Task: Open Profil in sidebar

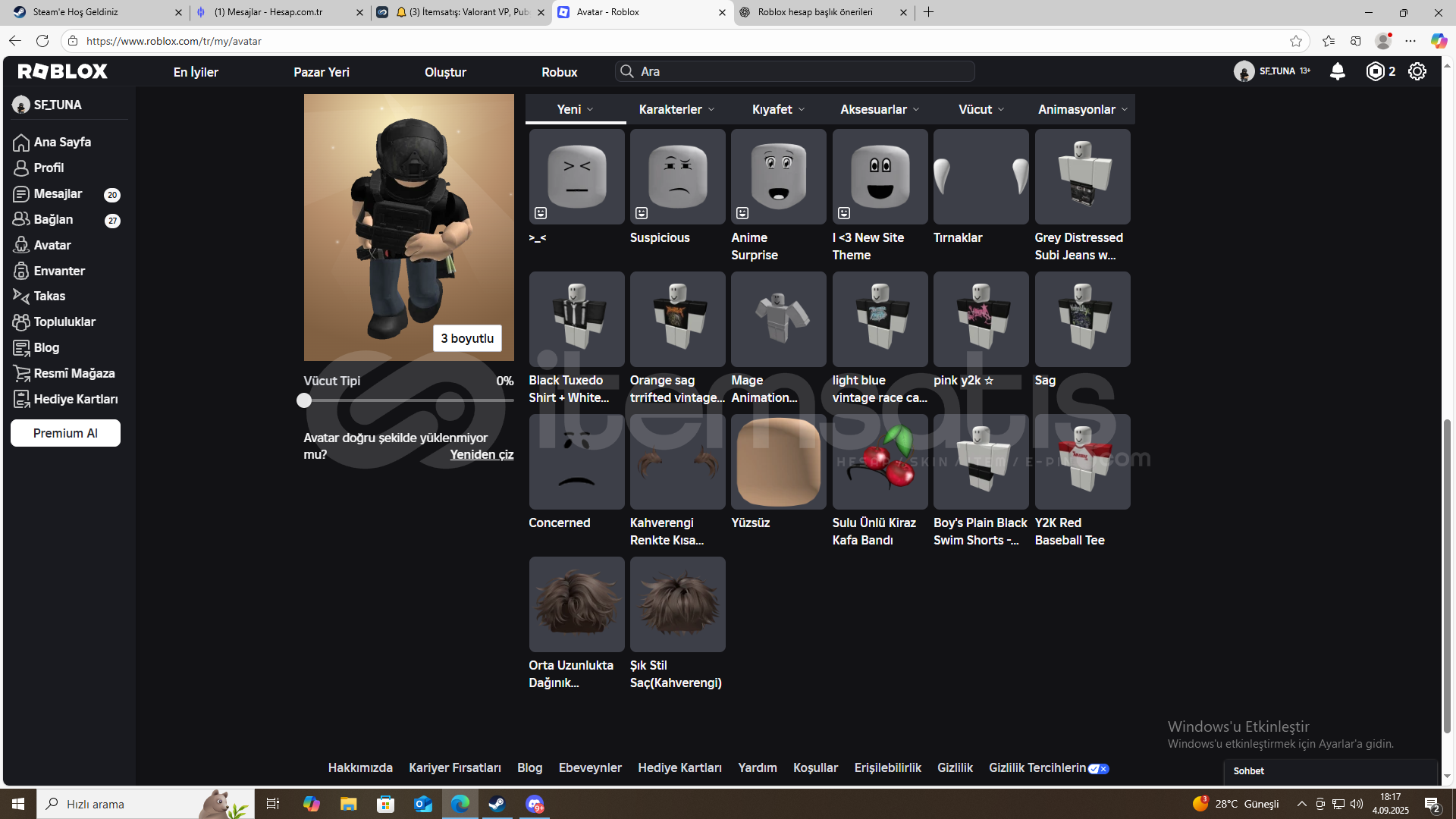Action: pos(49,168)
